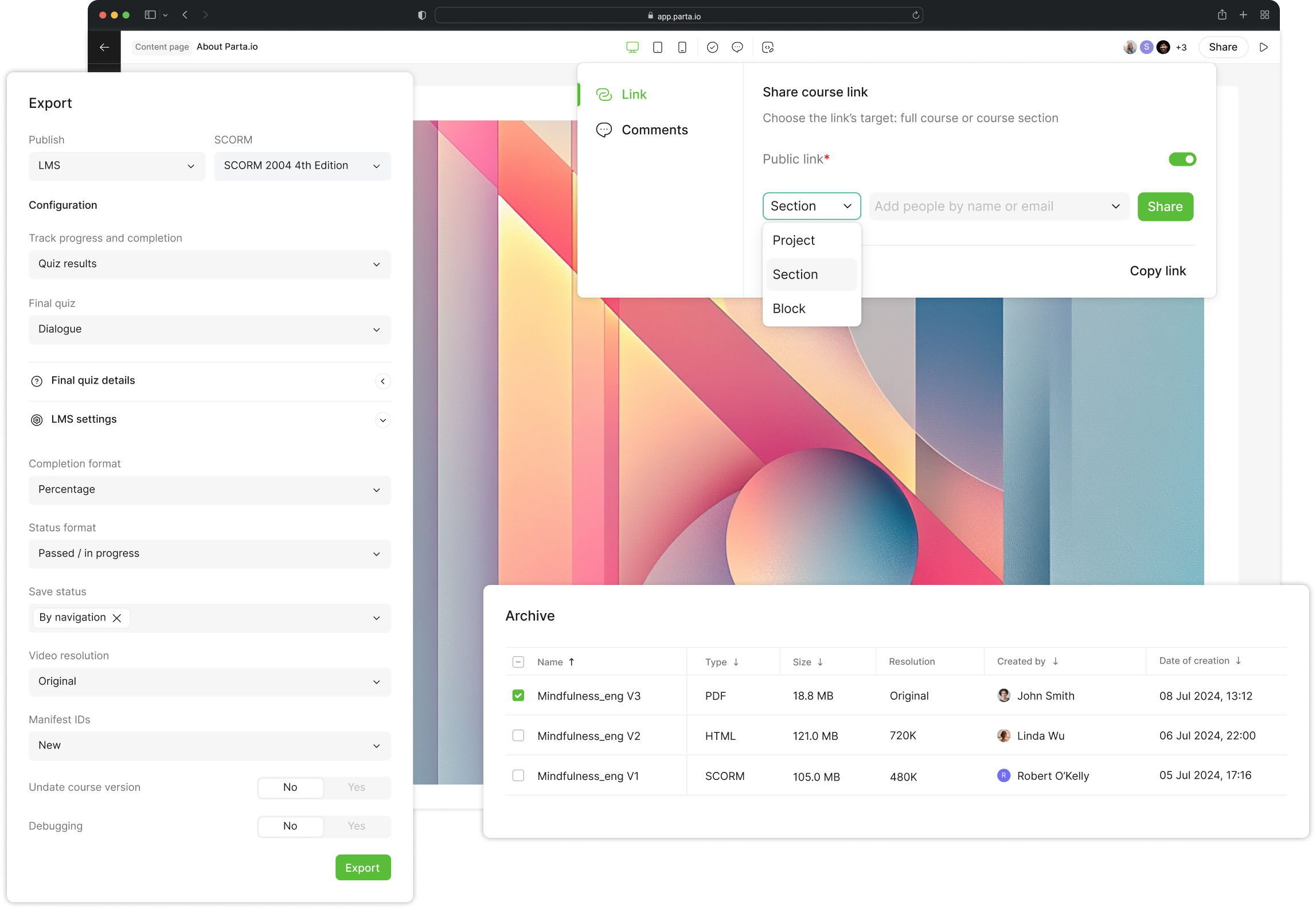Screen dimensions: 1316x909
Task: Open the SCORM 2004 4th Edition dropdown
Action: (x=302, y=166)
